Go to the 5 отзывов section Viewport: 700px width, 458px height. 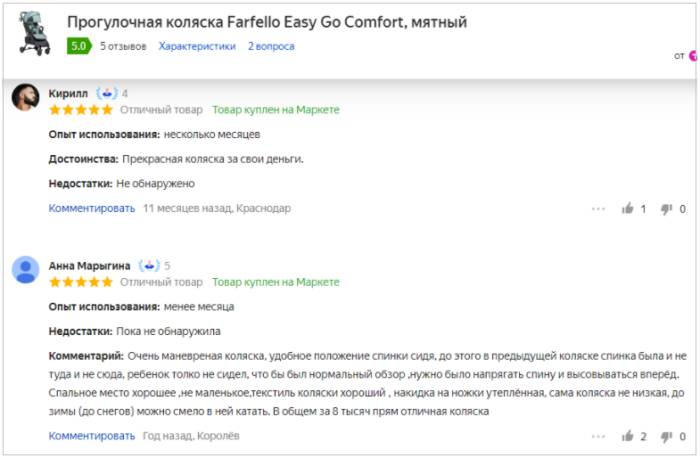pos(122,46)
